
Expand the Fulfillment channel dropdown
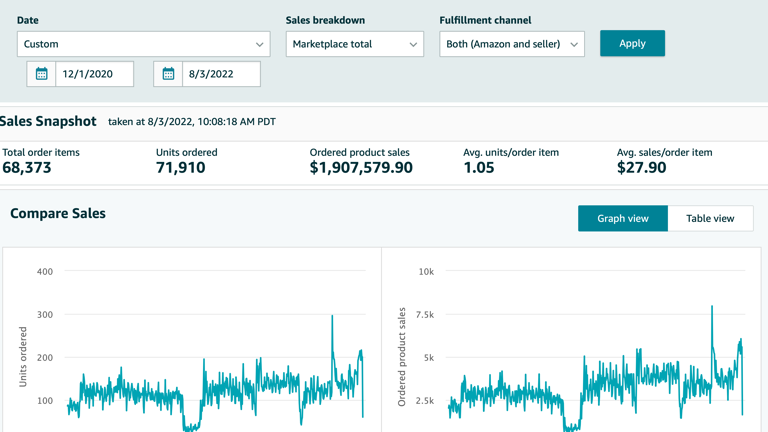(x=511, y=44)
